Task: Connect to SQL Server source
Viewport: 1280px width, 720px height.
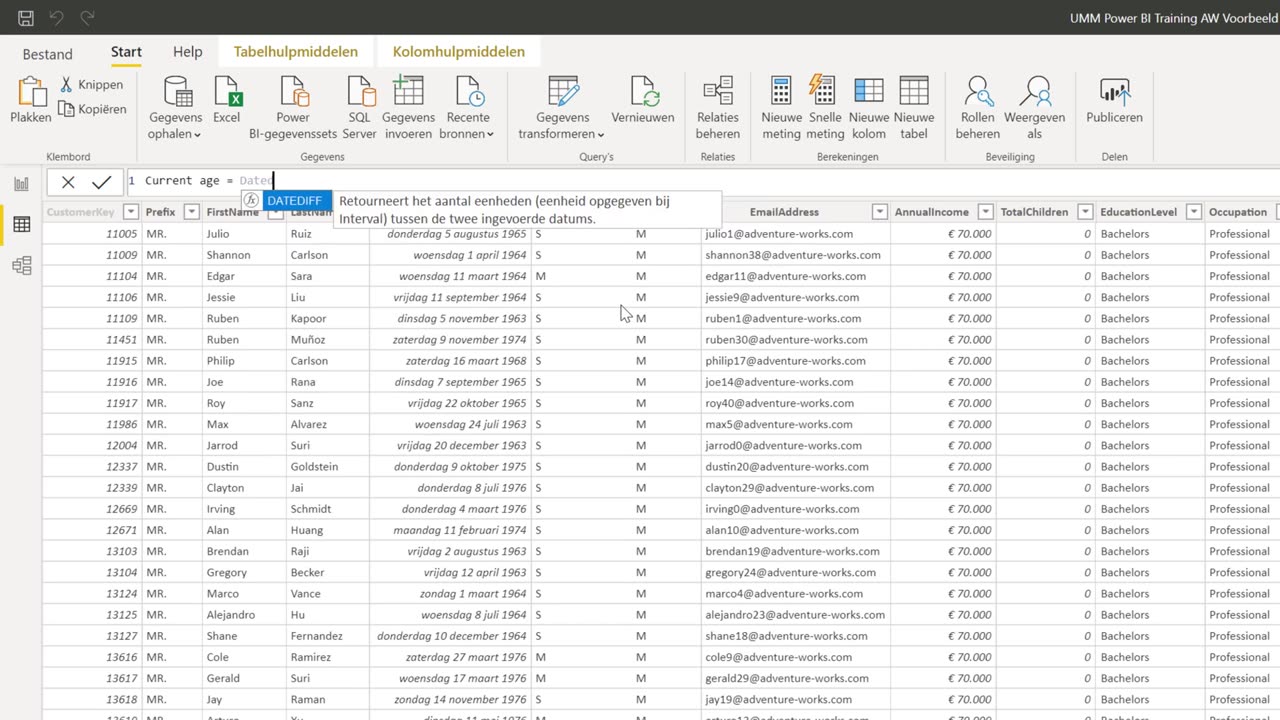Action: pos(360,108)
